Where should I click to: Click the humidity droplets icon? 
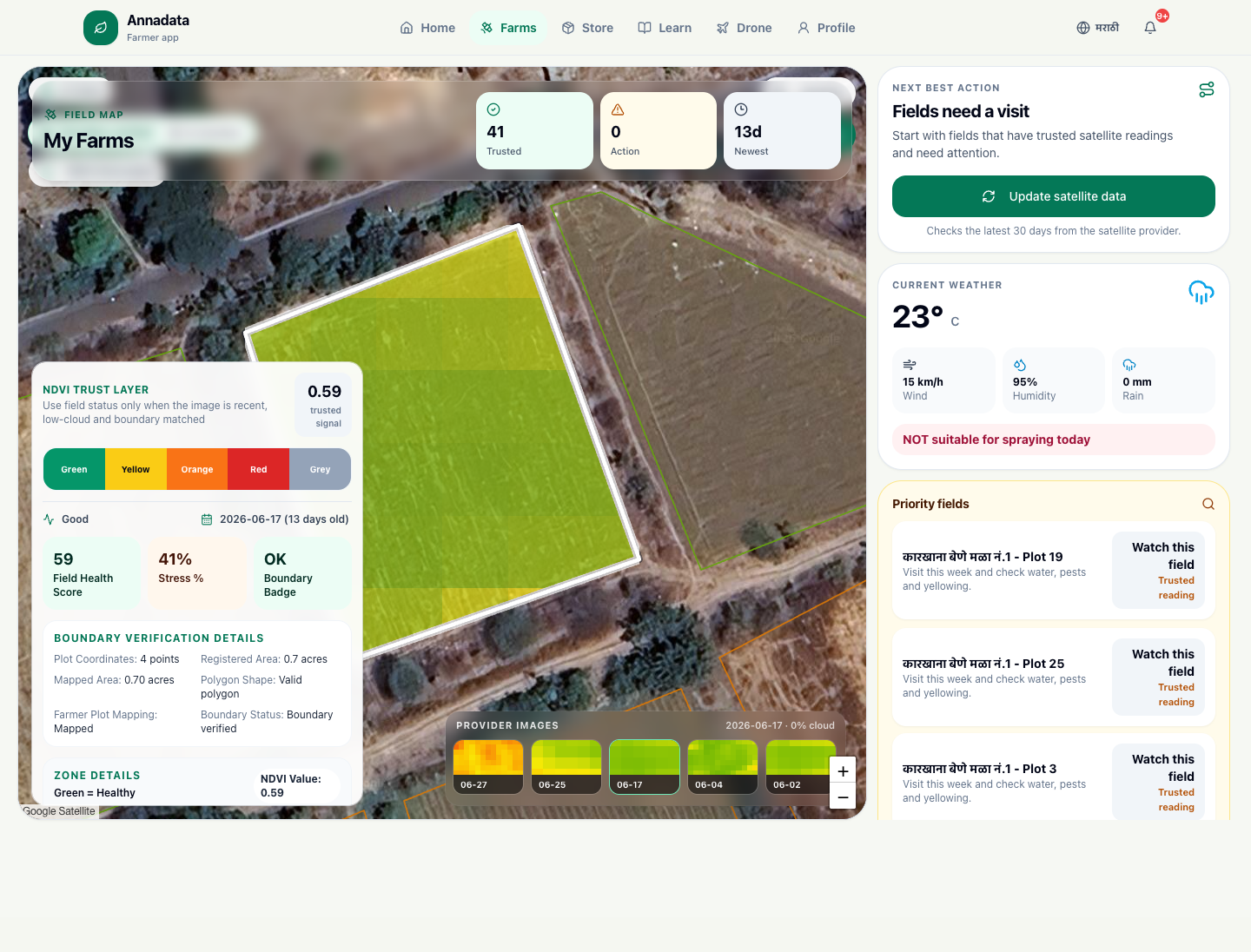coord(1020,365)
